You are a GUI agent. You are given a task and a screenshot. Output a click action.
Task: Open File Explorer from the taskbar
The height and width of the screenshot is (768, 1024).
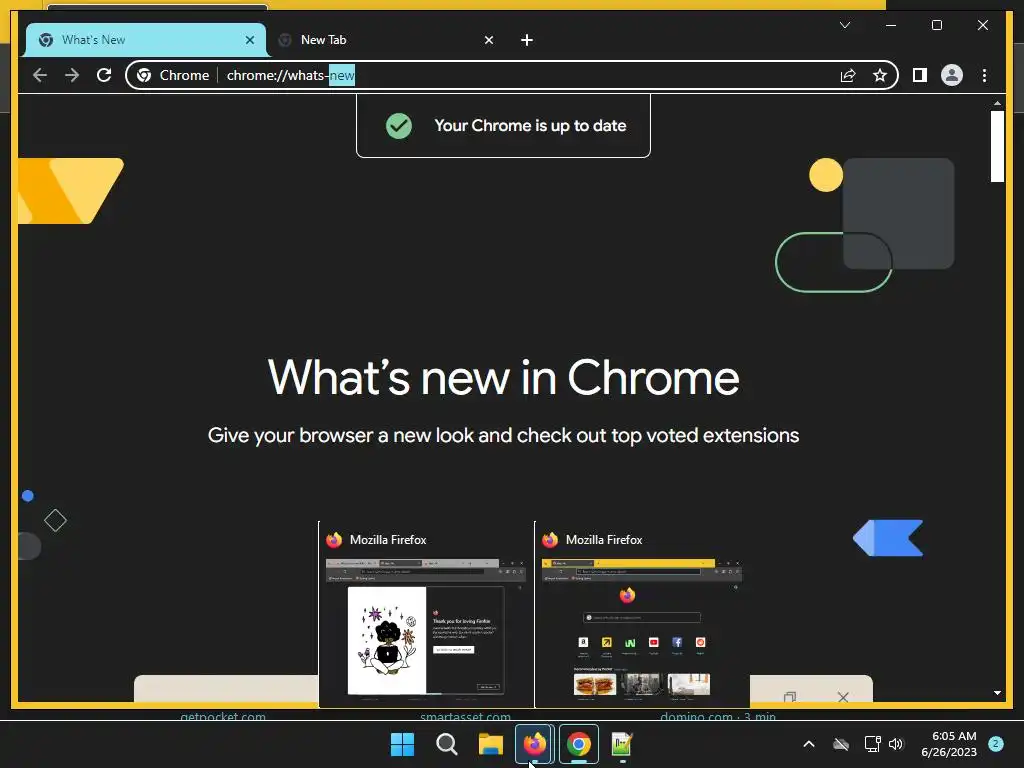(490, 744)
